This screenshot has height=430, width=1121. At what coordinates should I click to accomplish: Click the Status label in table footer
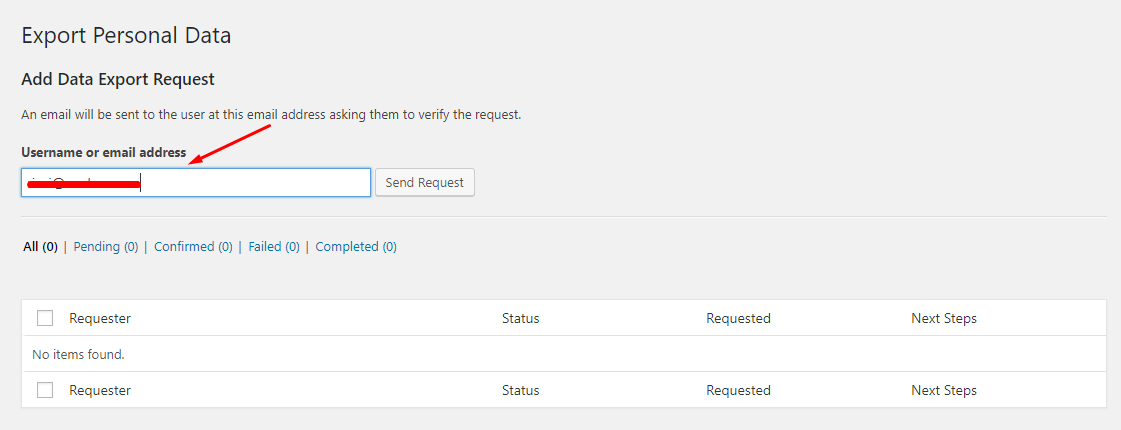(x=520, y=391)
